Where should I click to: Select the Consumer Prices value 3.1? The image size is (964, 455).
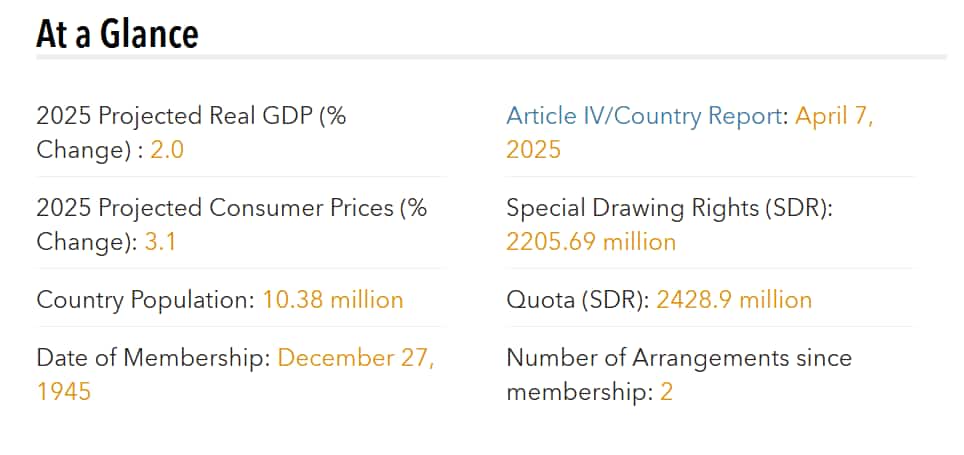coord(160,242)
